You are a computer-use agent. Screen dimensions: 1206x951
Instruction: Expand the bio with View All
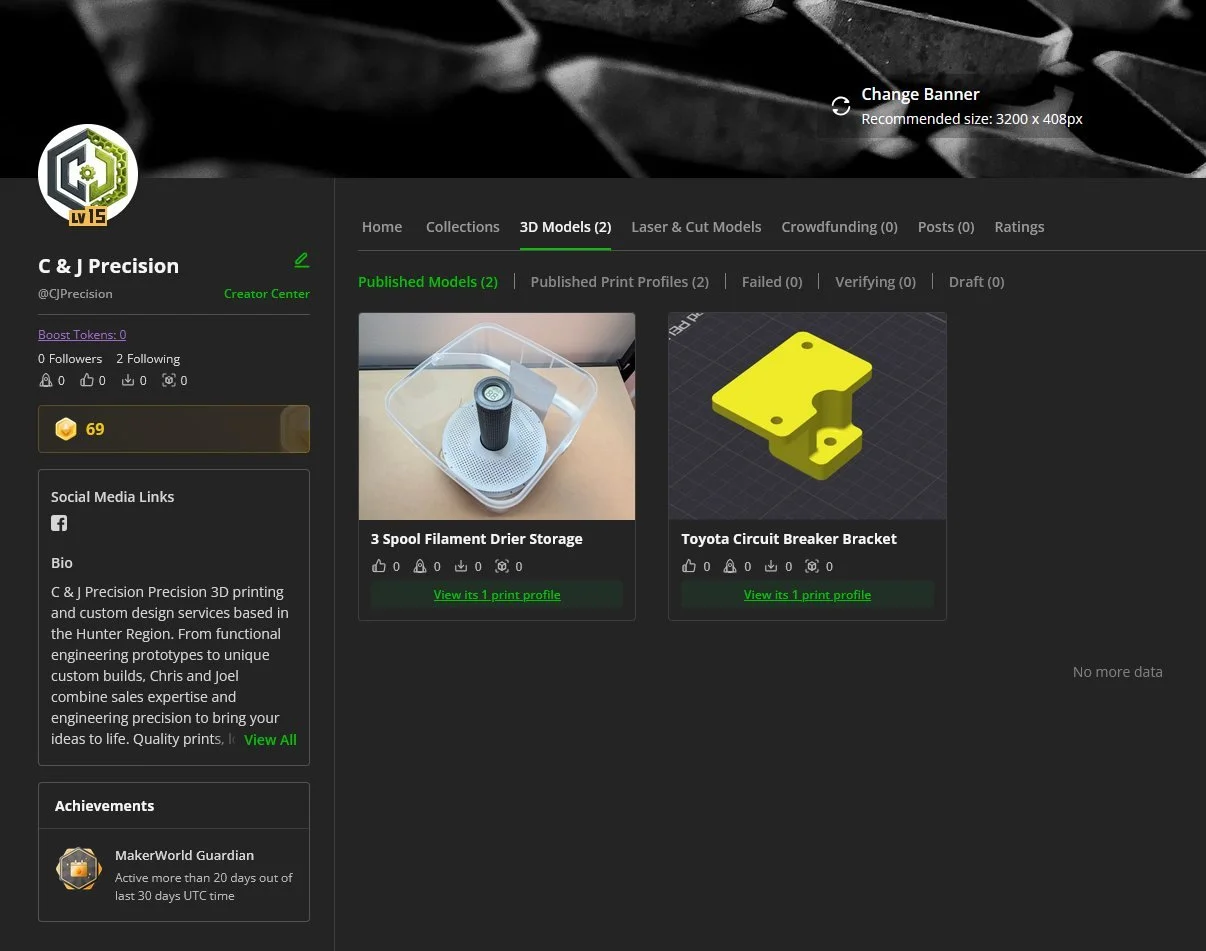[270, 739]
